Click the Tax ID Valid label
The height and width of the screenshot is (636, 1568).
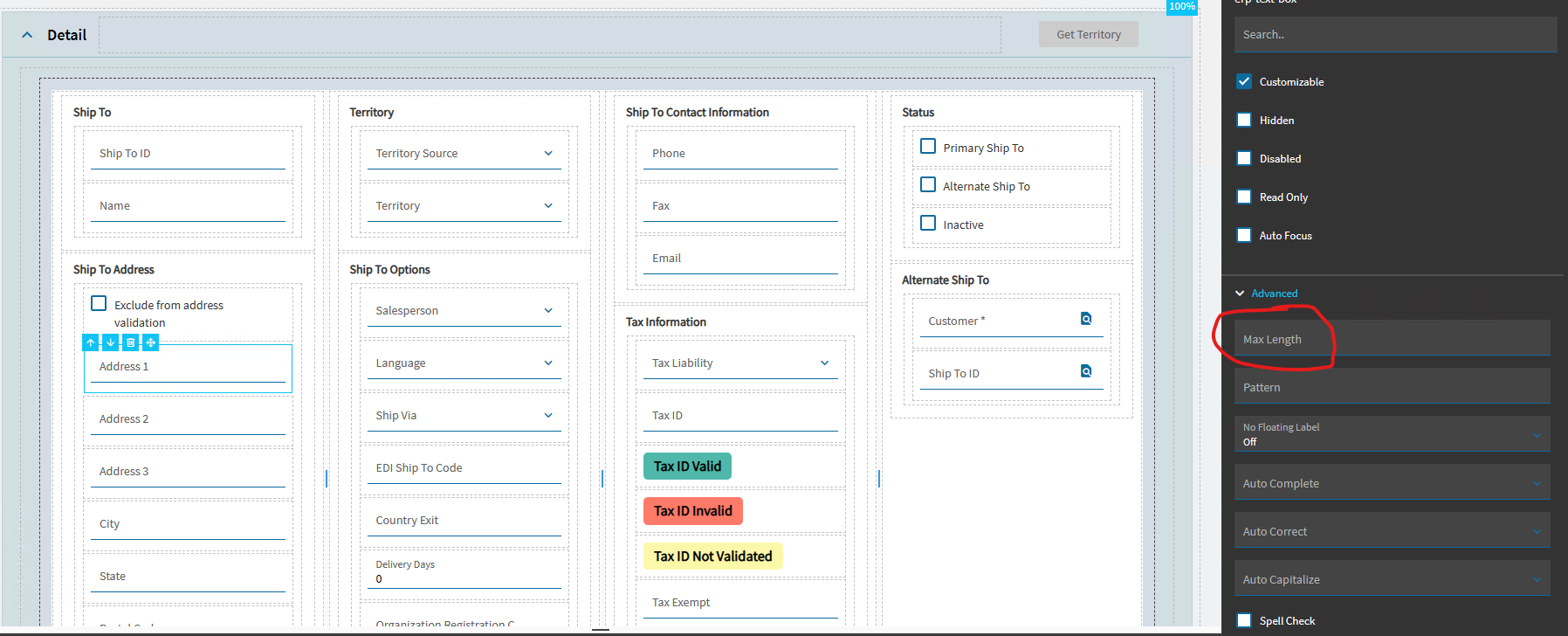(687, 467)
